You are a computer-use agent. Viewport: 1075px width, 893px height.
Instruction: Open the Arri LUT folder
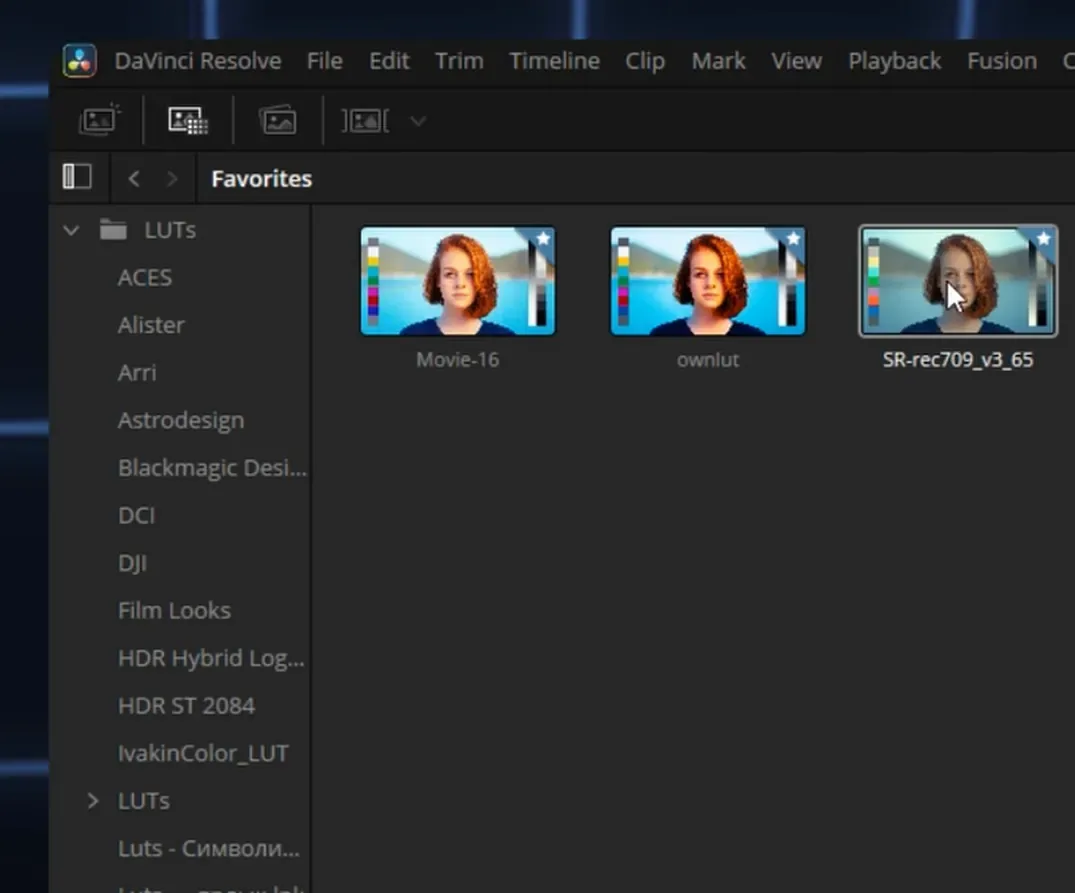tap(137, 373)
